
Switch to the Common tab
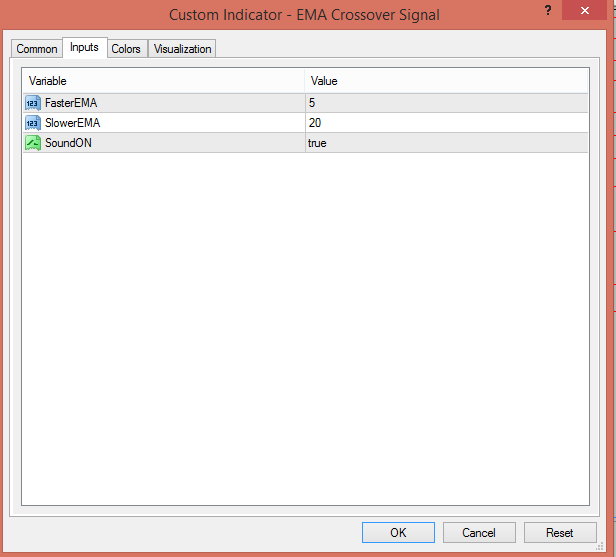(x=37, y=49)
